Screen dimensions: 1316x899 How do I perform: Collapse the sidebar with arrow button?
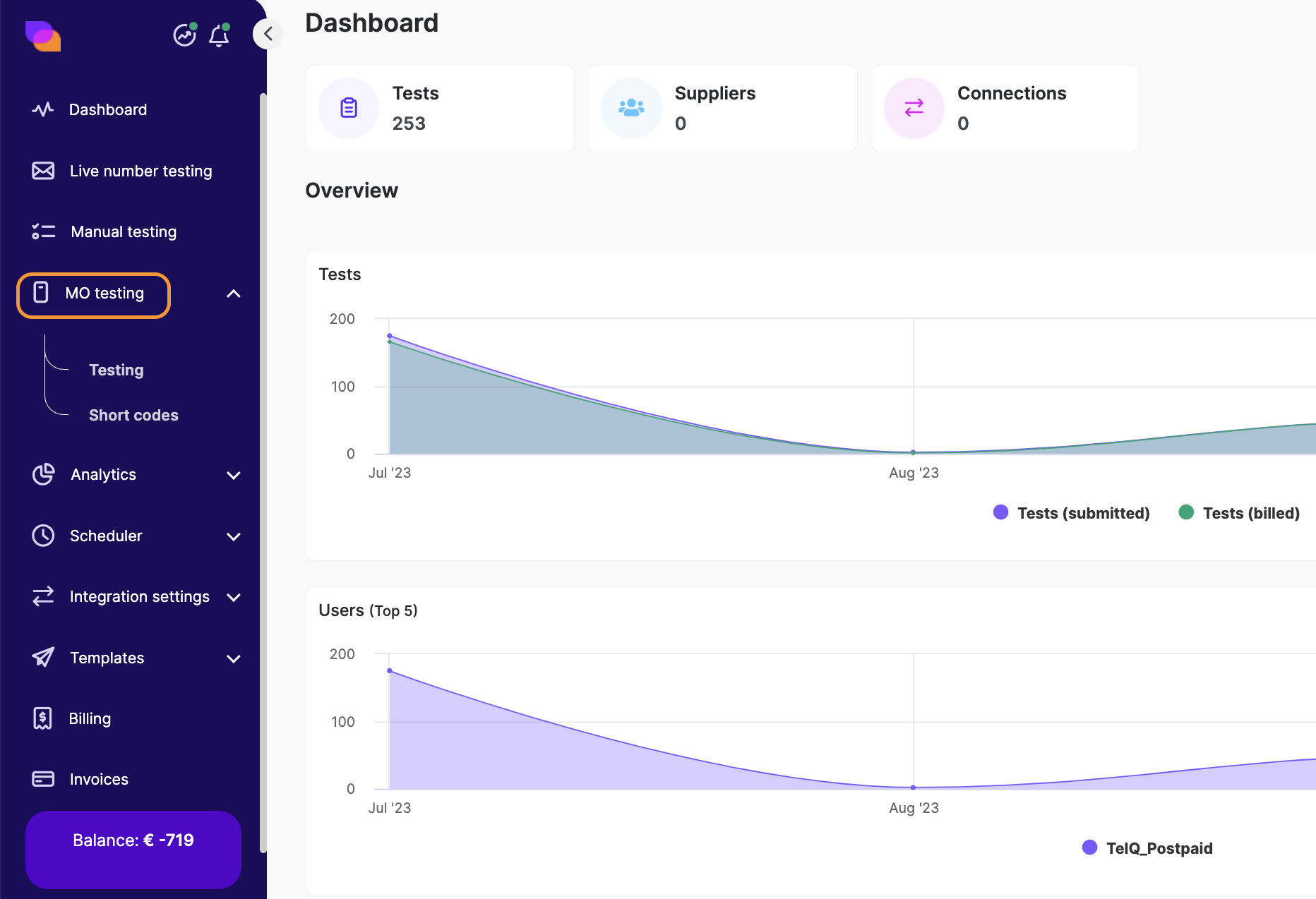pos(268,34)
